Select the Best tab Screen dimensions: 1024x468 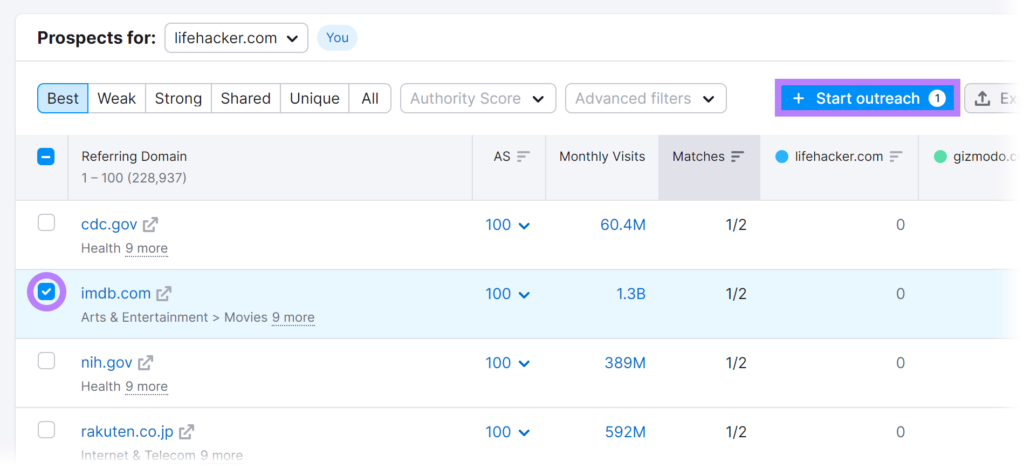click(63, 99)
